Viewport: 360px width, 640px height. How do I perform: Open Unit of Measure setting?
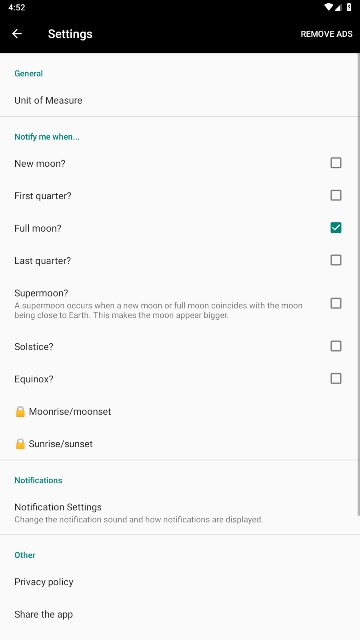tap(179, 100)
